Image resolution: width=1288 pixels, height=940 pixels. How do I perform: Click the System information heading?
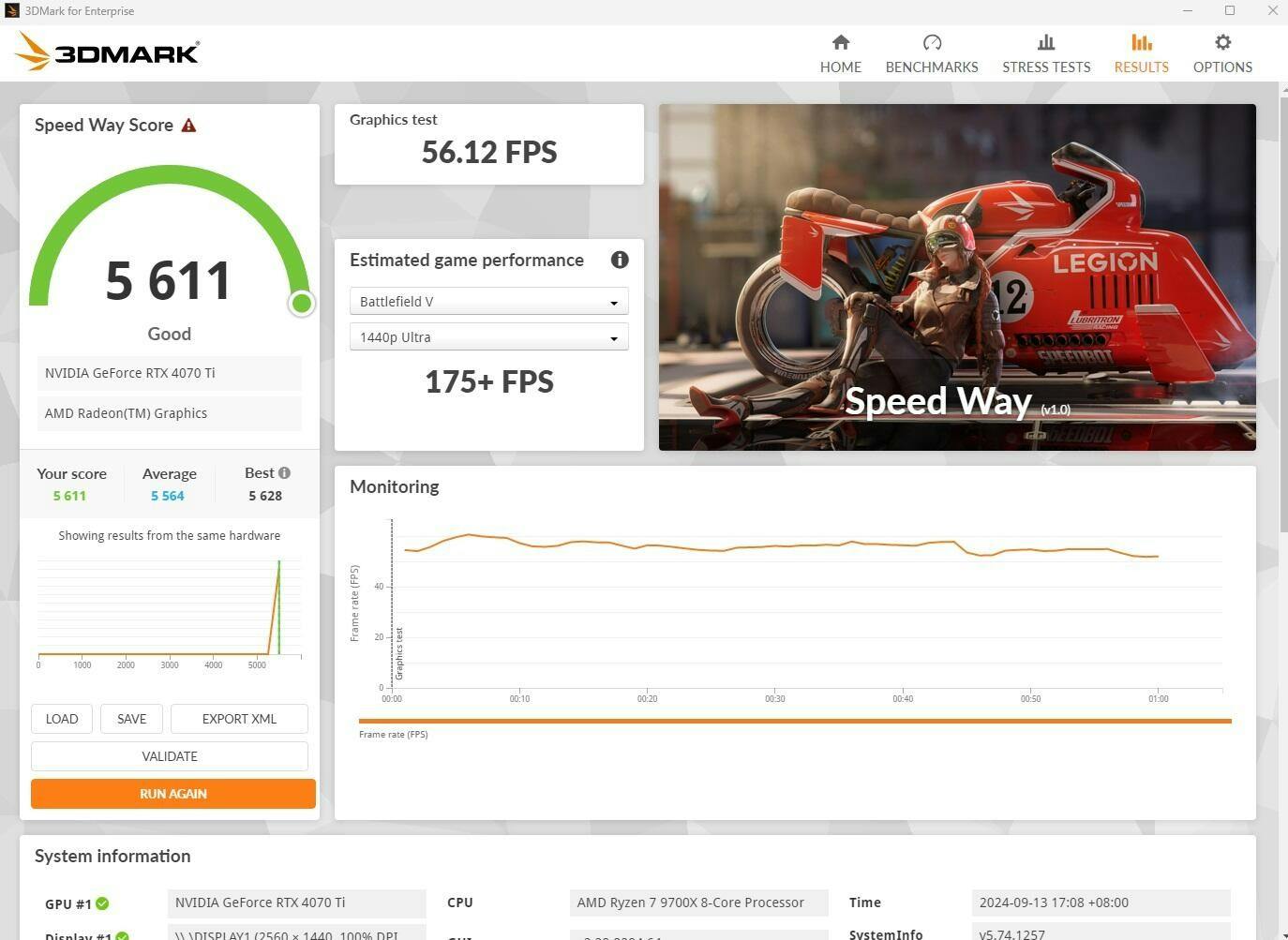(x=112, y=856)
